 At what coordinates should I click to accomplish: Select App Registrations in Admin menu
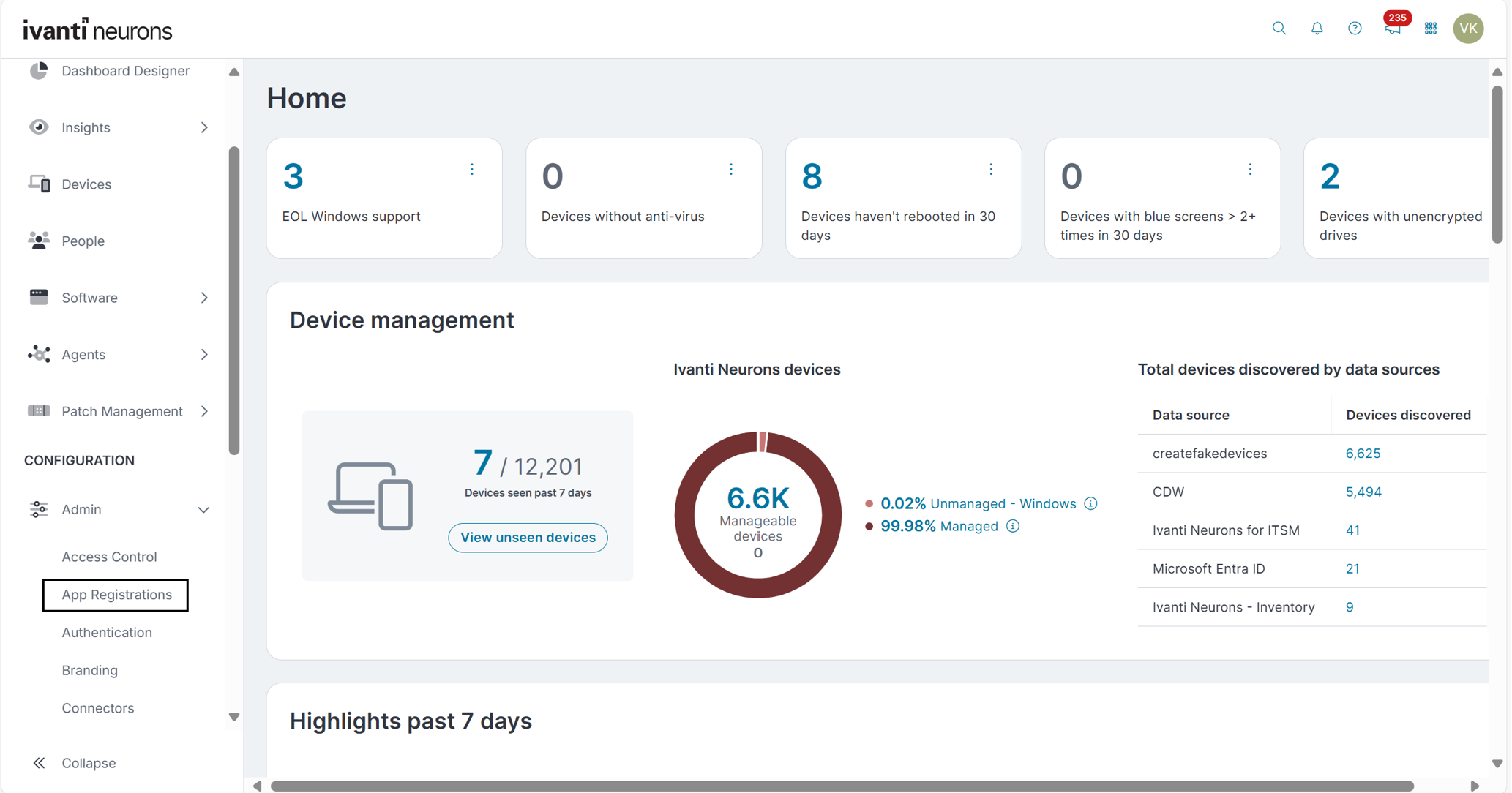pyautogui.click(x=116, y=595)
